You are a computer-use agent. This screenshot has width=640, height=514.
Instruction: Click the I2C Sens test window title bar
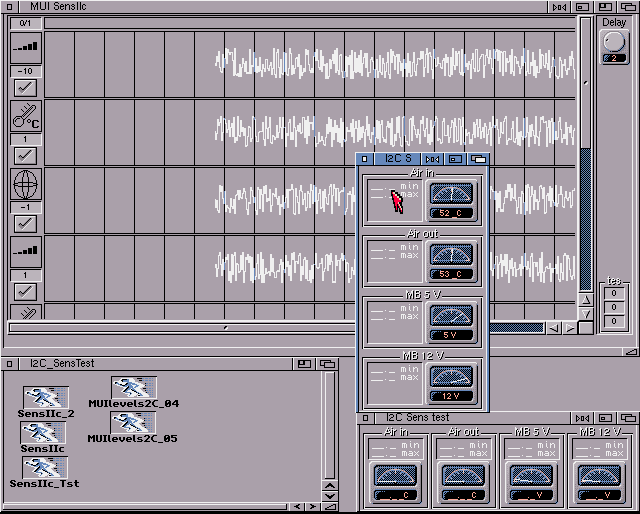click(470, 417)
